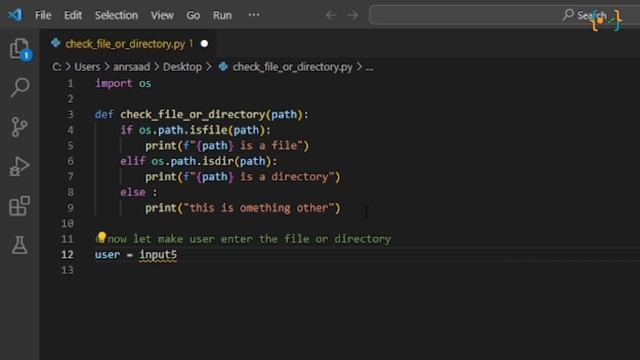This screenshot has width=640, height=360.
Task: Open the check_file_or_directory.py breadcrumb
Action: pos(292,67)
